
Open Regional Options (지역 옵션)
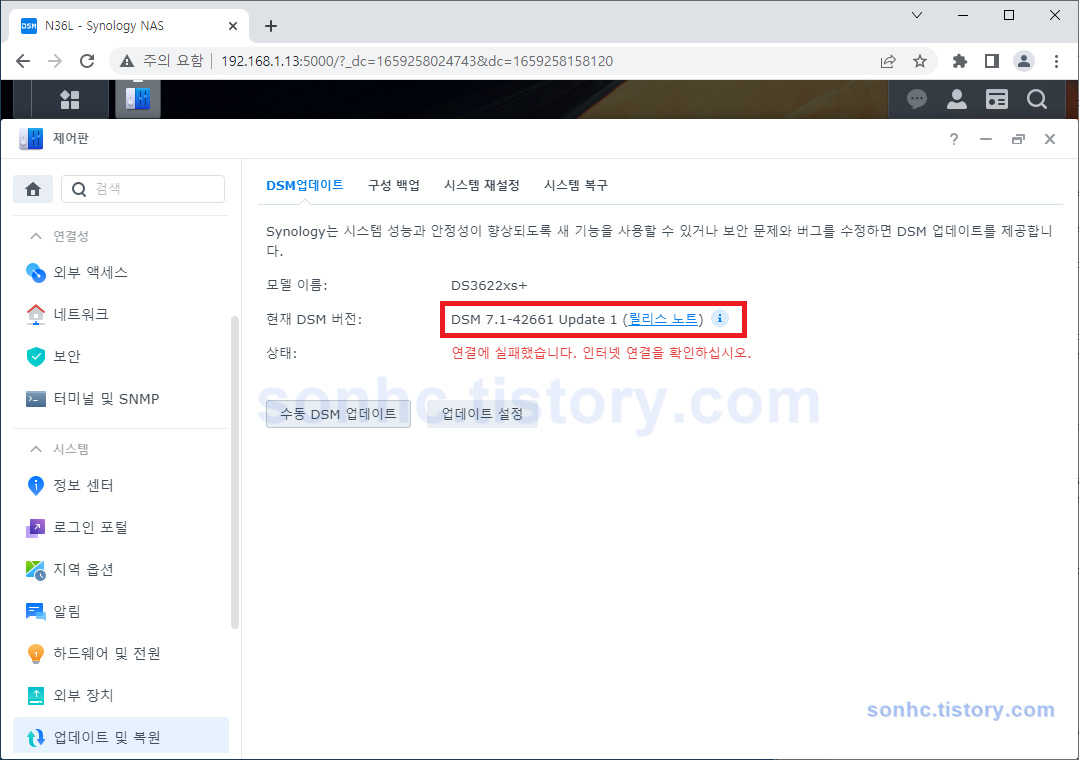[x=120, y=569]
